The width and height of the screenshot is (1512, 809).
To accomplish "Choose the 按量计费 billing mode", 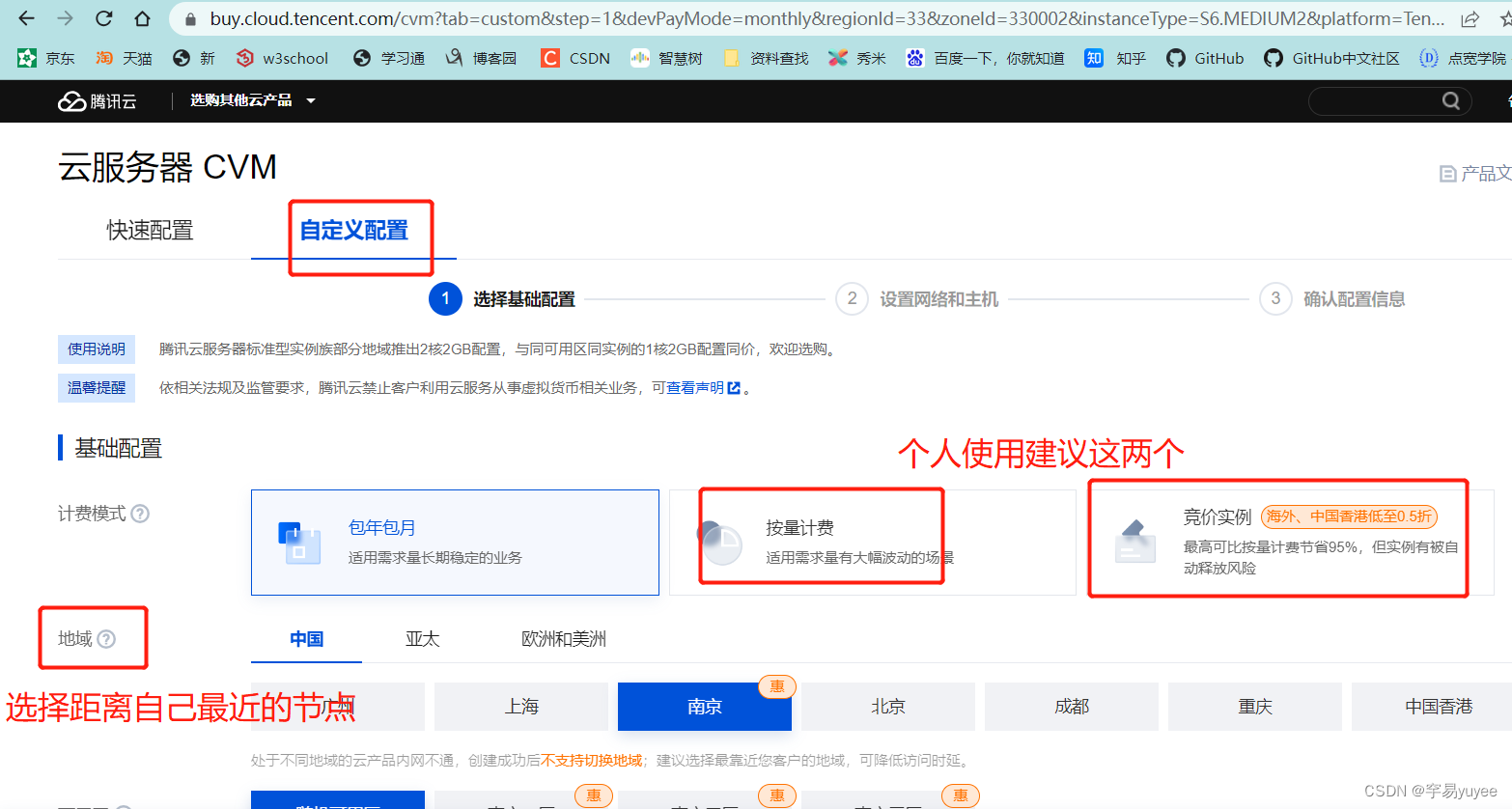I will point(873,543).
